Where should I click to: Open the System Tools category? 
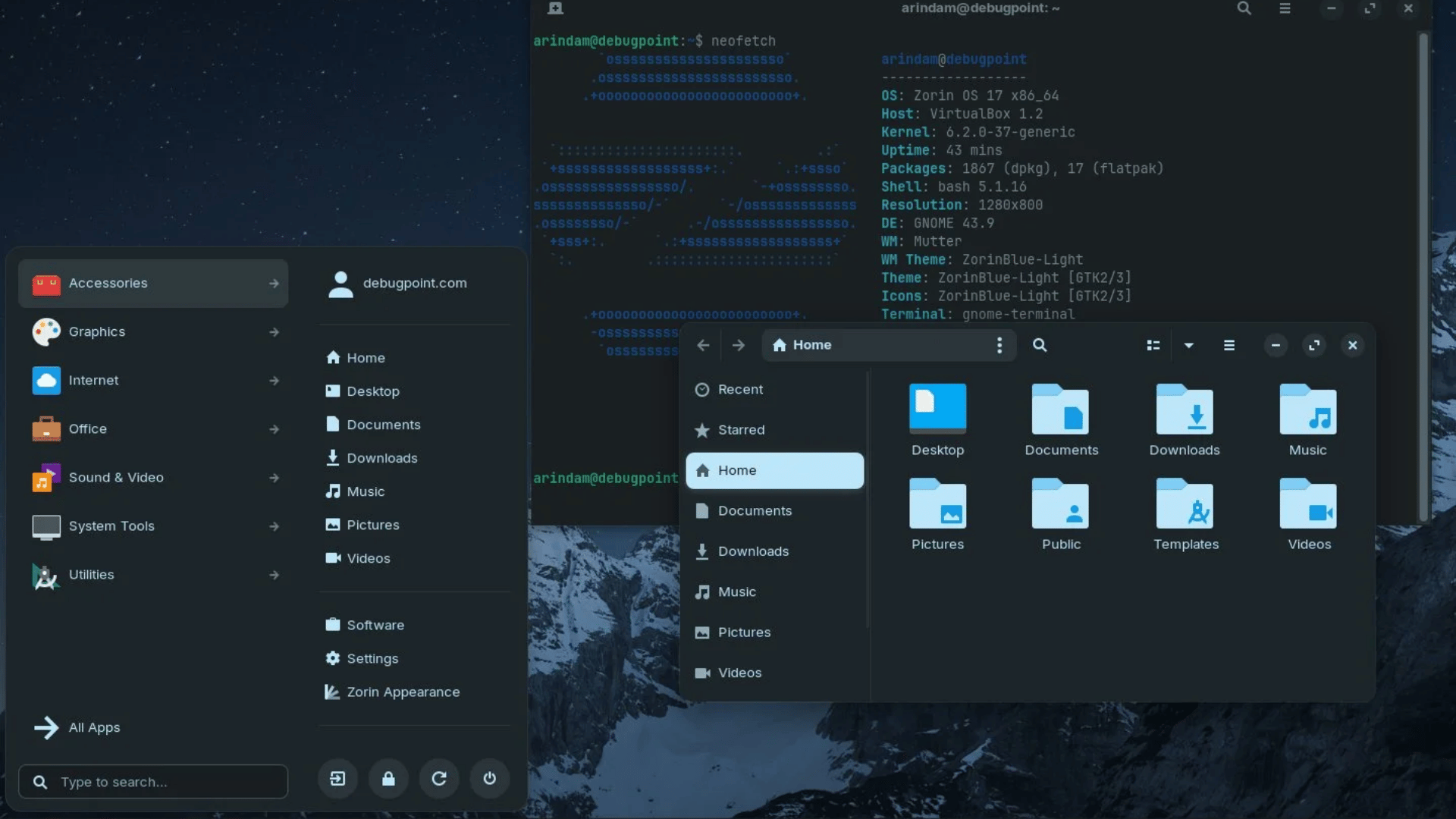coord(153,526)
